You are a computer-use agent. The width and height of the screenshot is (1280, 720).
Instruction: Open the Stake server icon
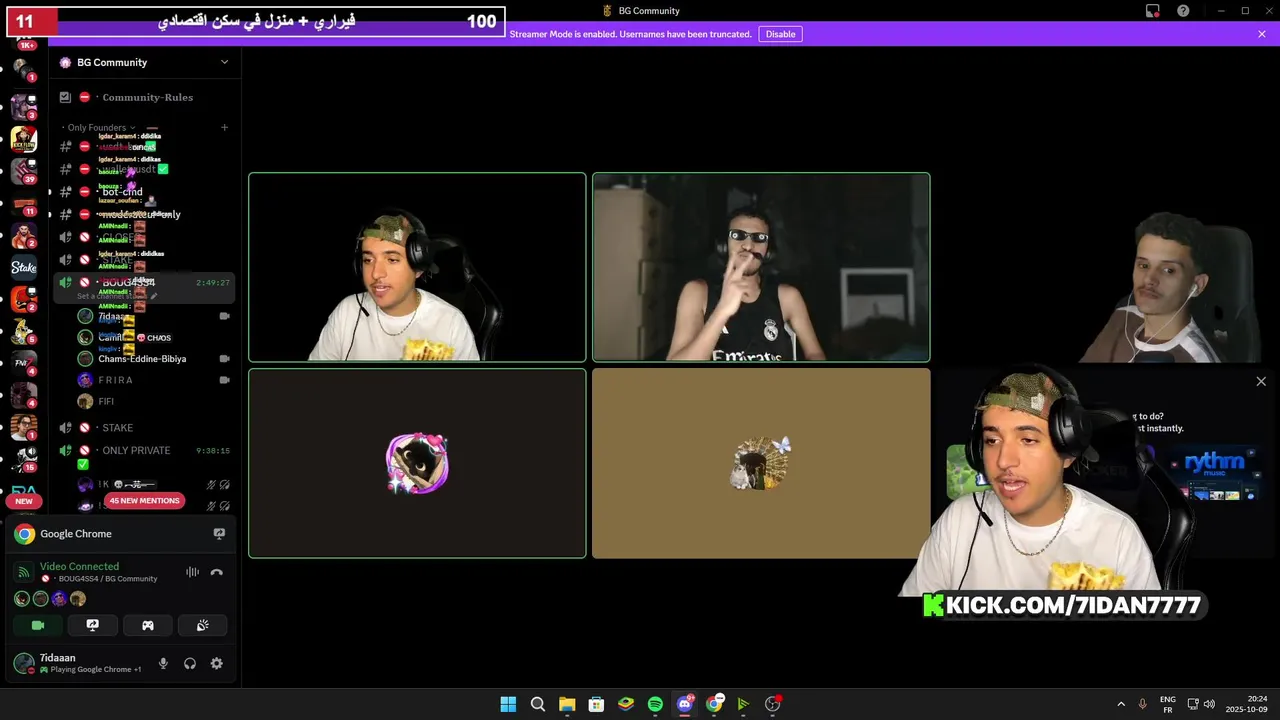coord(24,267)
